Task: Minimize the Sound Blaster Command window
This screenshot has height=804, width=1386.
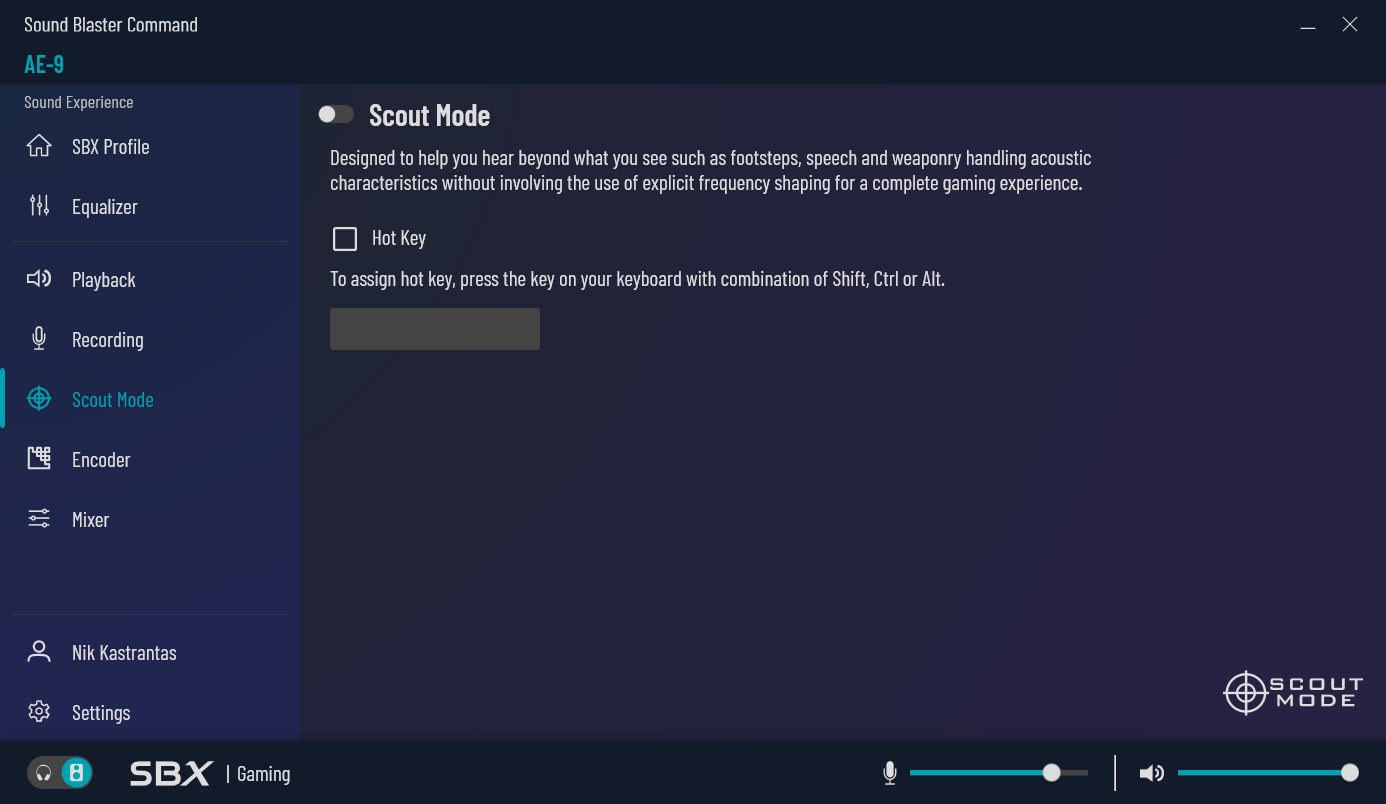Action: pyautogui.click(x=1308, y=26)
